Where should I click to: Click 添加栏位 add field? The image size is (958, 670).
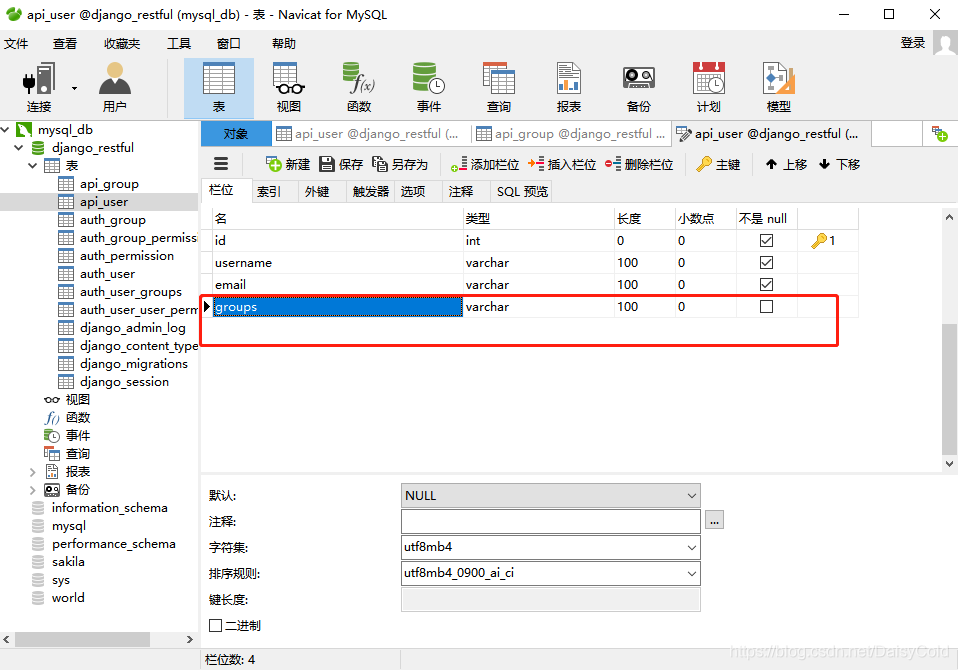coord(485,164)
